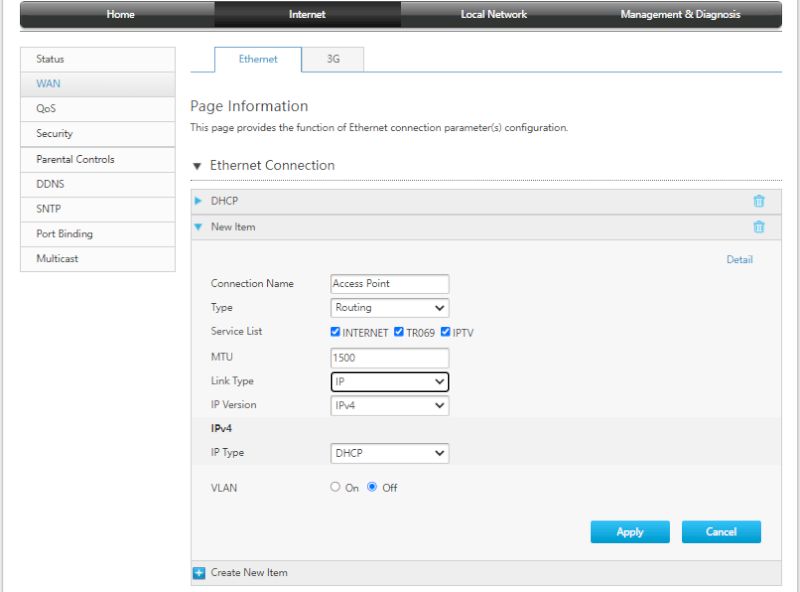Open the Link Type dropdown
Image resolution: width=800 pixels, height=592 pixels.
pyautogui.click(x=389, y=382)
